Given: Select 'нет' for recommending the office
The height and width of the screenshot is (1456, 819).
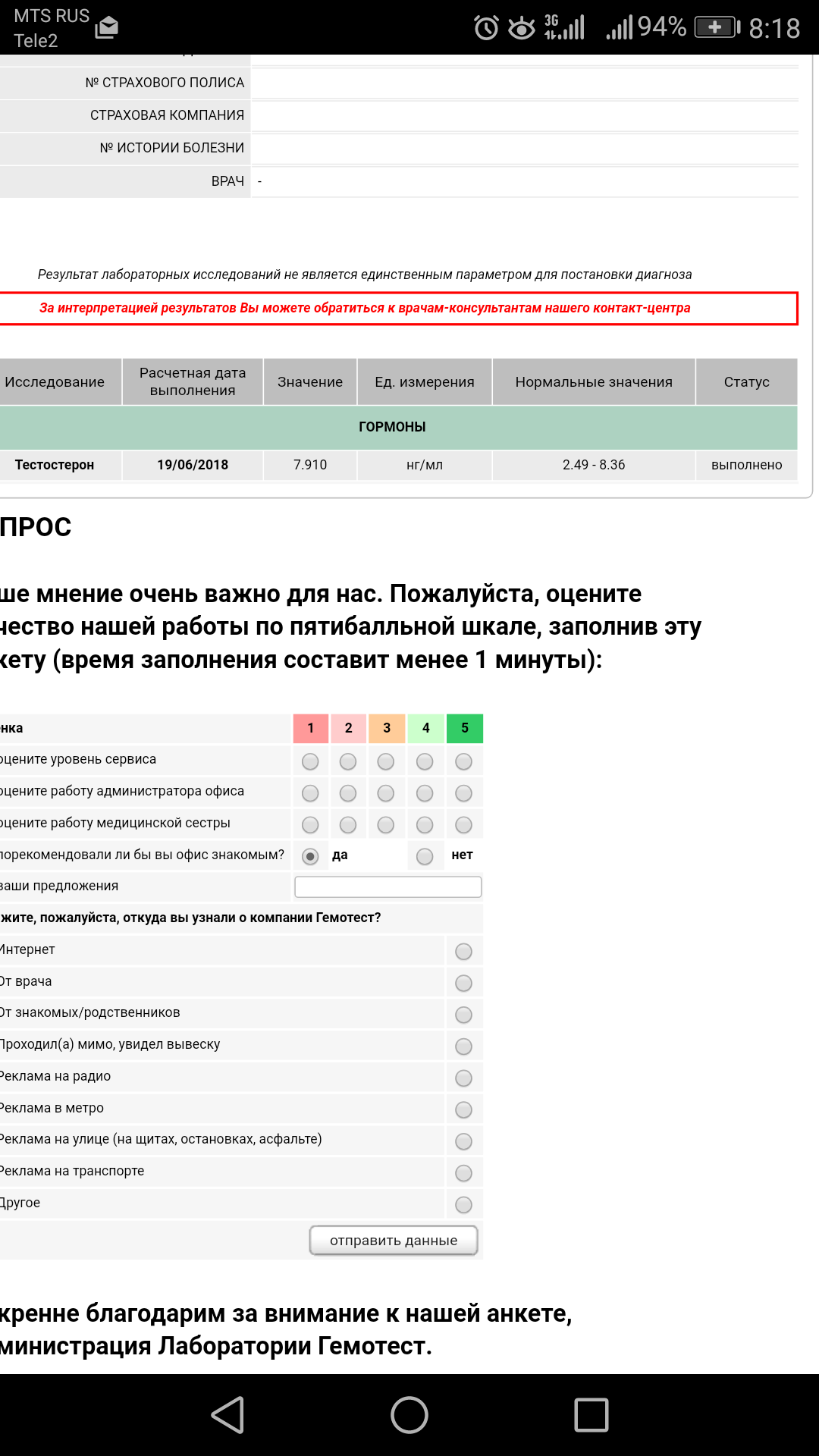Looking at the screenshot, I should (425, 856).
